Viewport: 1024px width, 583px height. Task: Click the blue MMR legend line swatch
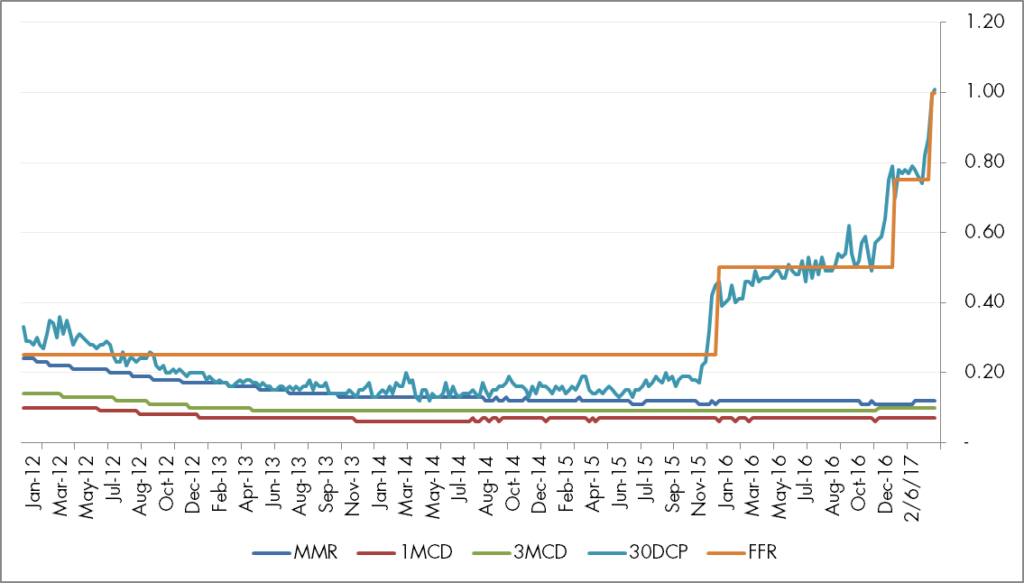[x=271, y=553]
